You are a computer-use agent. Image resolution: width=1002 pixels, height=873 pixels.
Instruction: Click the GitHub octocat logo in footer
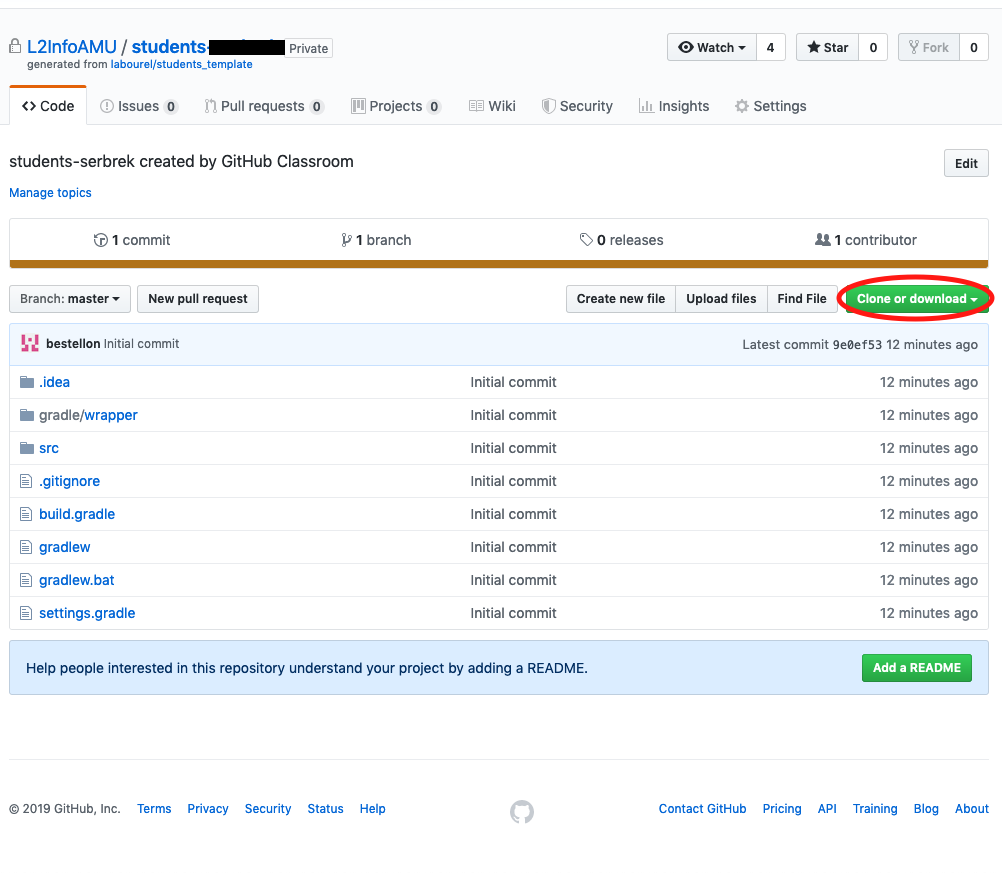click(521, 812)
